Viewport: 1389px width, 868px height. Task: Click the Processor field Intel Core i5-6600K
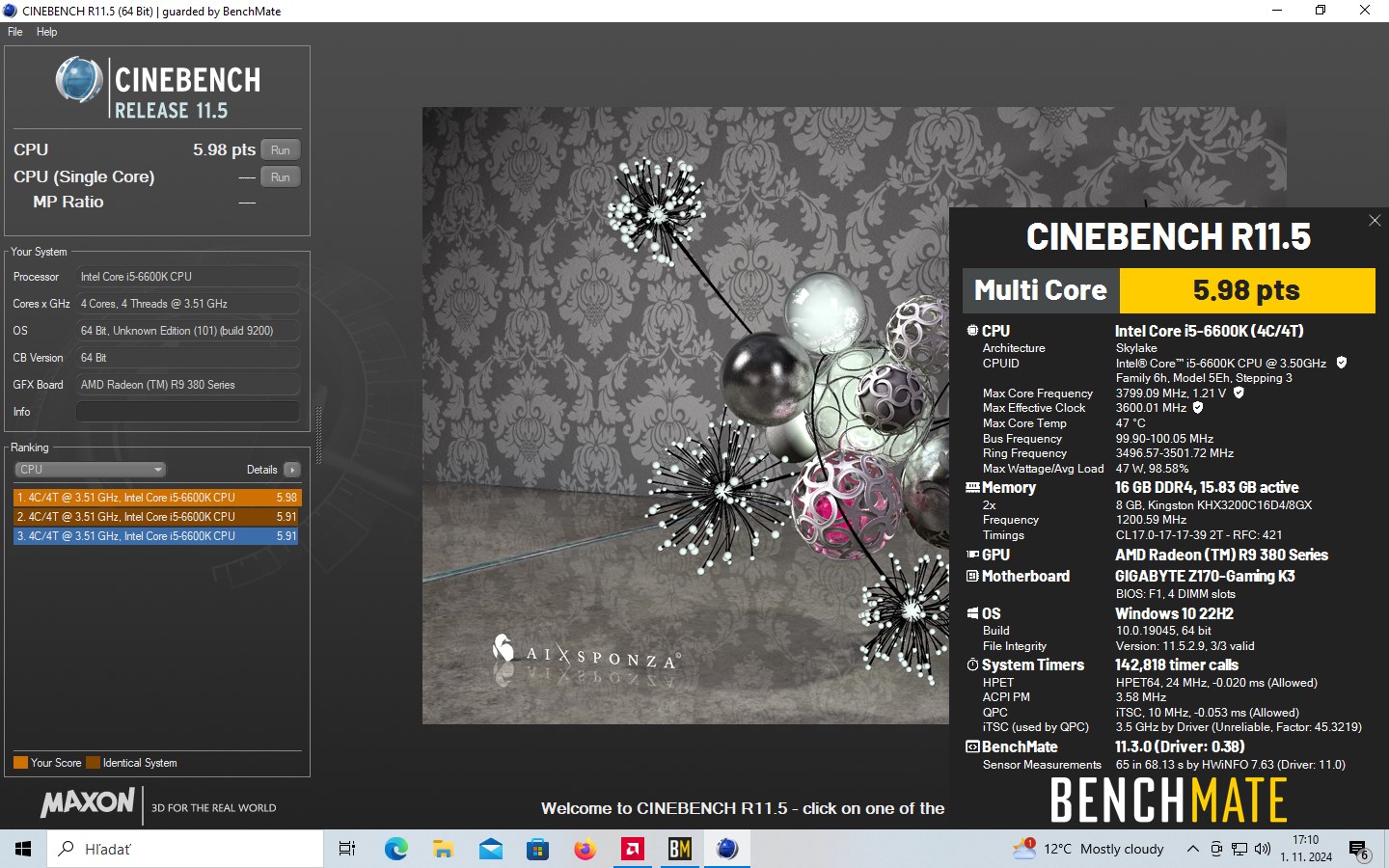pyautogui.click(x=187, y=277)
